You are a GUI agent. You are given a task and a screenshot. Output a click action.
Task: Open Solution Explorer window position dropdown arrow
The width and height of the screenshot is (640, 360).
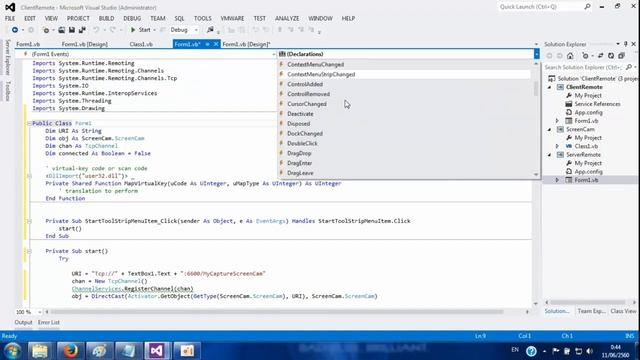coord(618,44)
